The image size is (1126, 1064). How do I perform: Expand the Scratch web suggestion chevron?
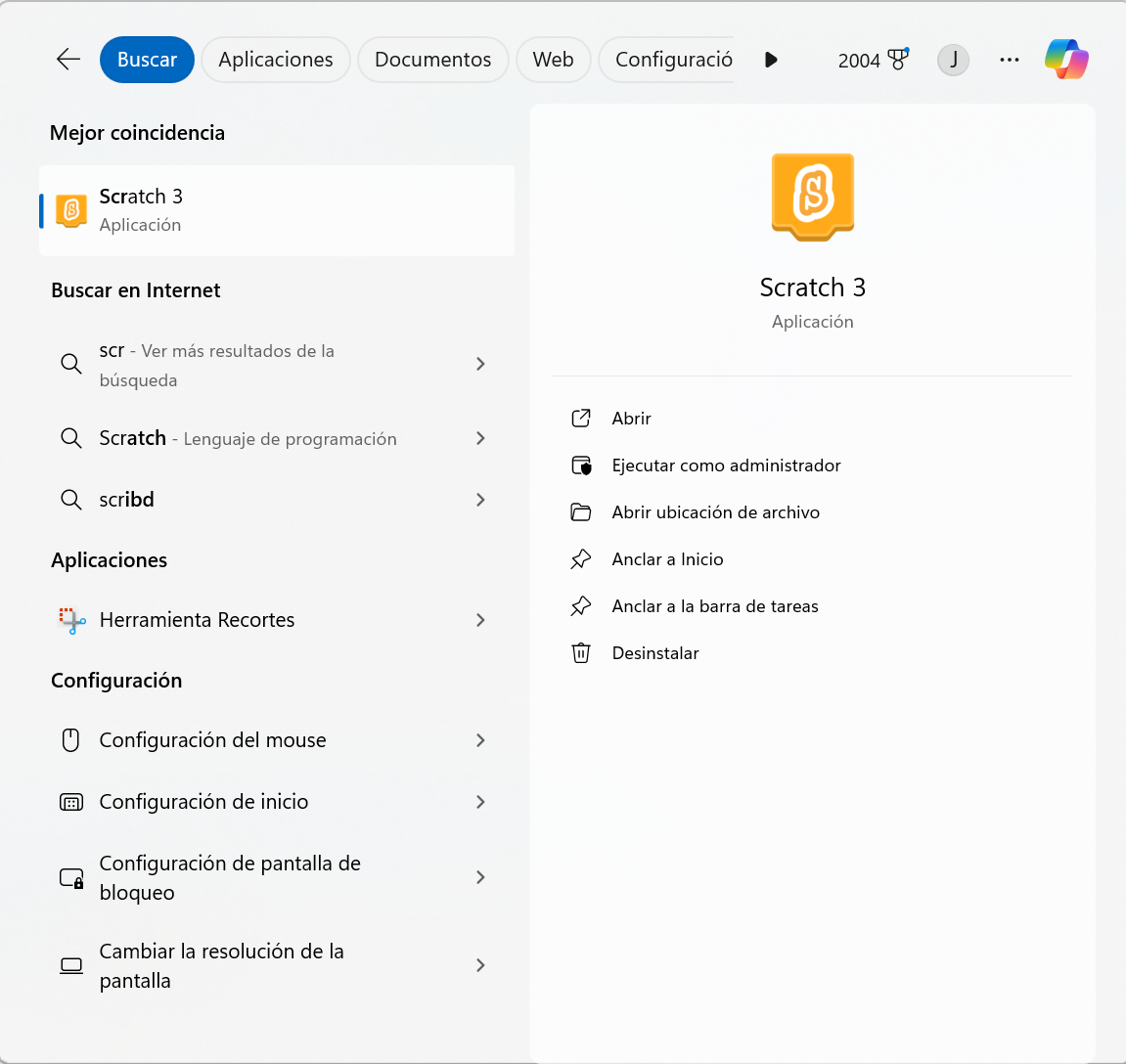[480, 438]
